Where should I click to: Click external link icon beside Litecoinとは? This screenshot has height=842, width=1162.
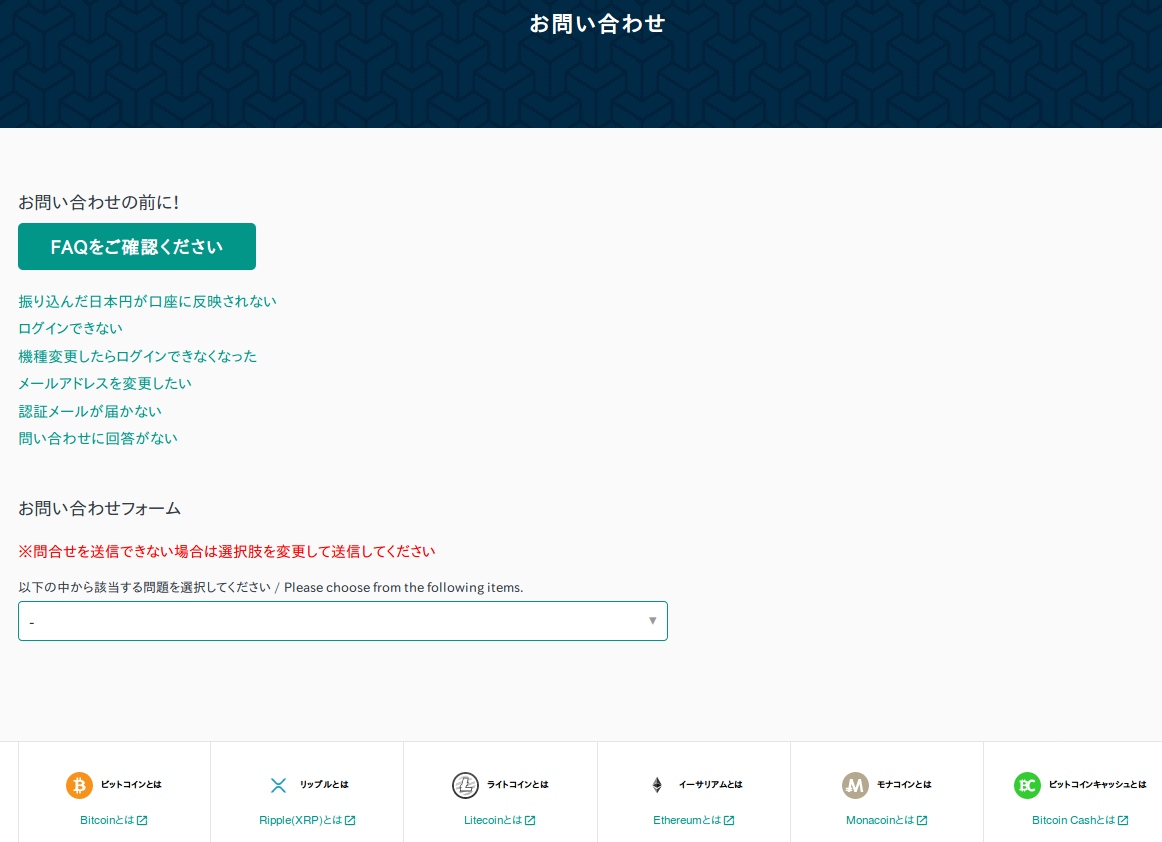[530, 821]
